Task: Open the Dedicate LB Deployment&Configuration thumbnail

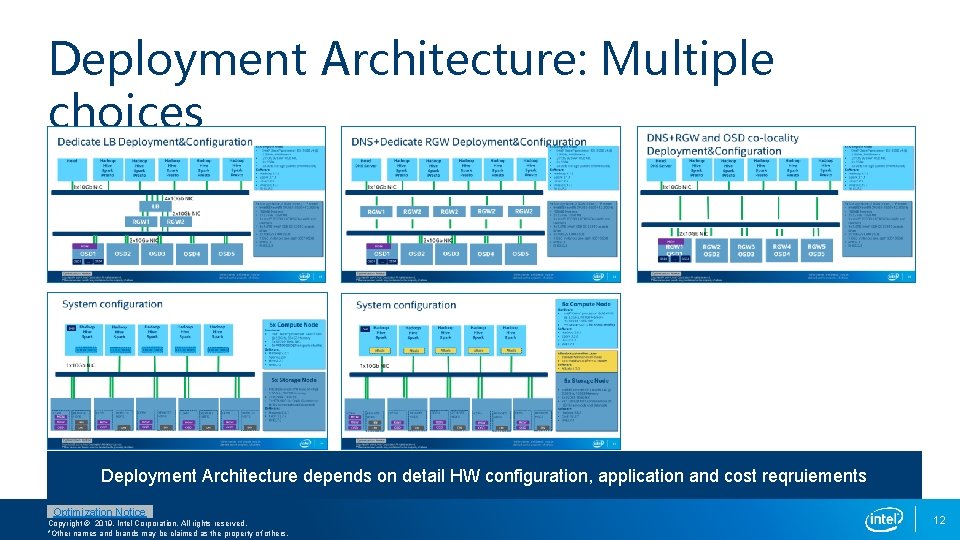Action: pyautogui.click(x=187, y=204)
